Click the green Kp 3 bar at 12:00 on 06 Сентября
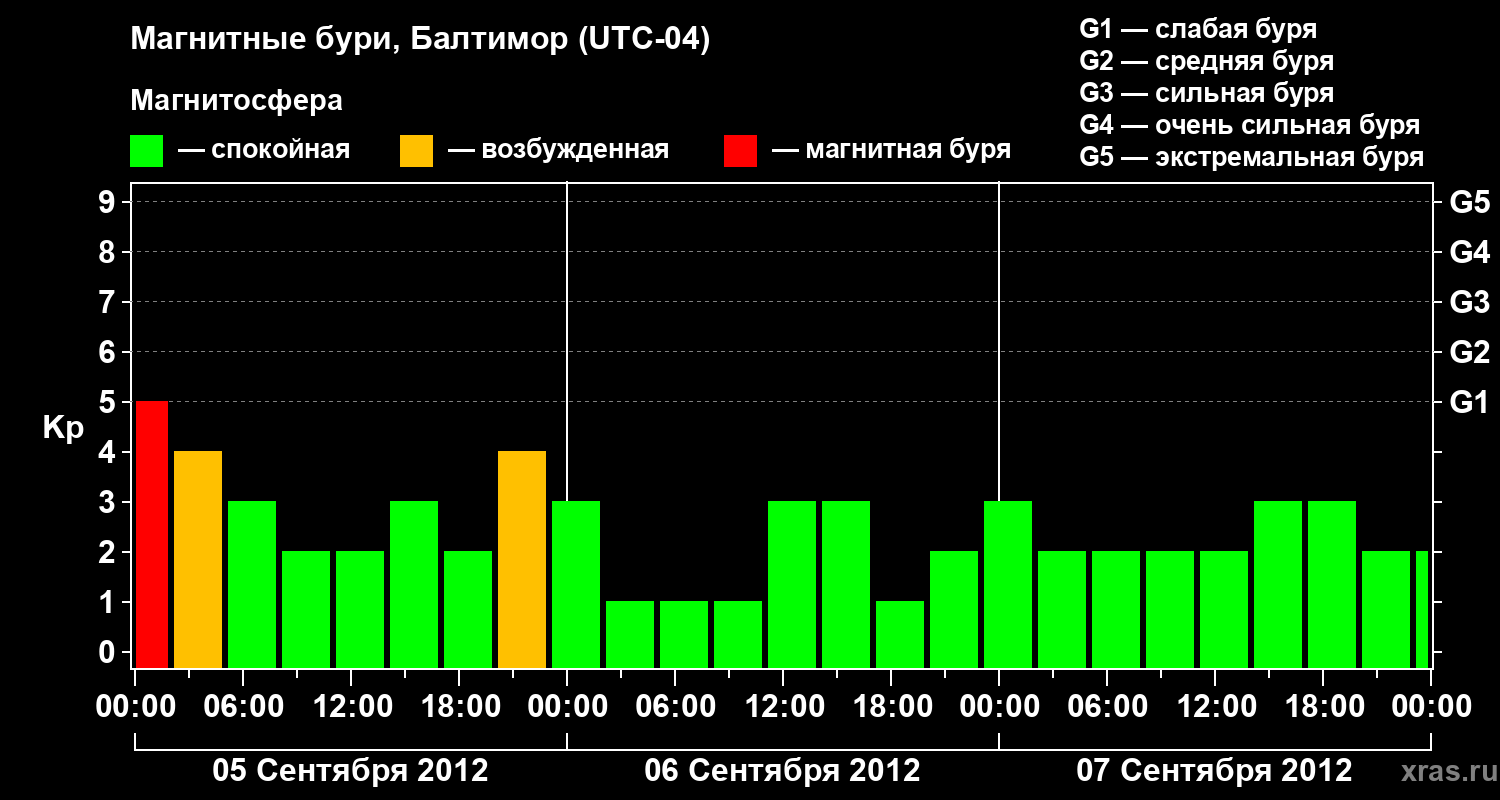Viewport: 1500px width, 800px height. coord(792,584)
